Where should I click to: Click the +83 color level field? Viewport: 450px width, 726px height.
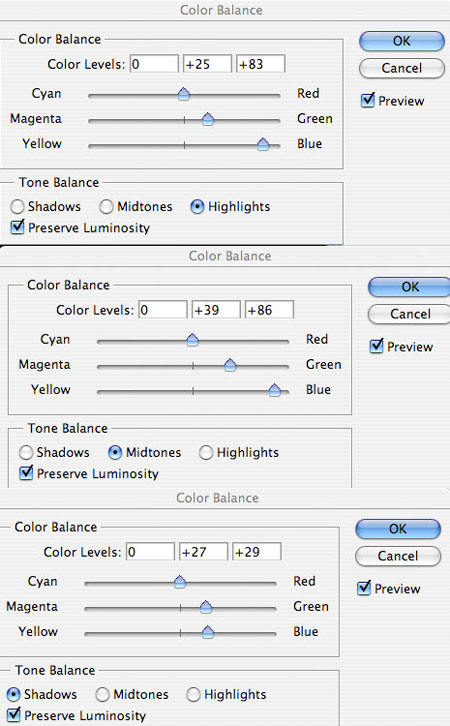260,64
